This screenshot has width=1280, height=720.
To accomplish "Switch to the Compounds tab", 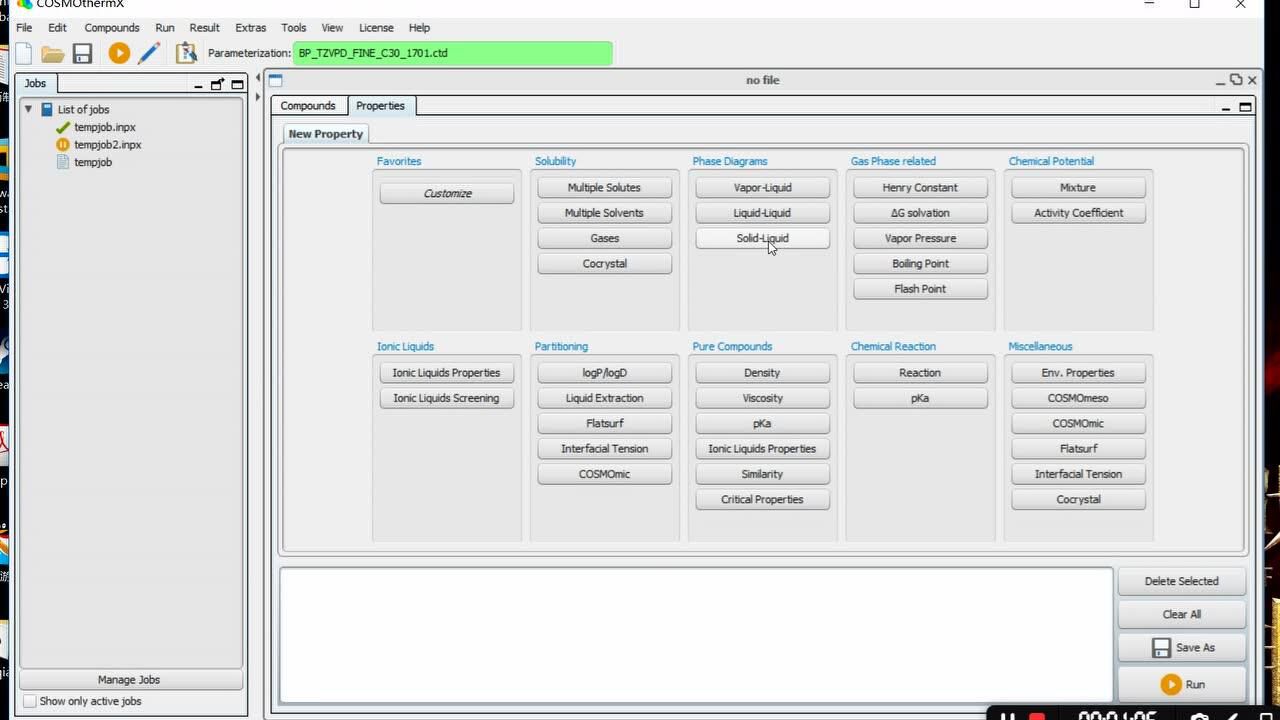I will coord(307,106).
